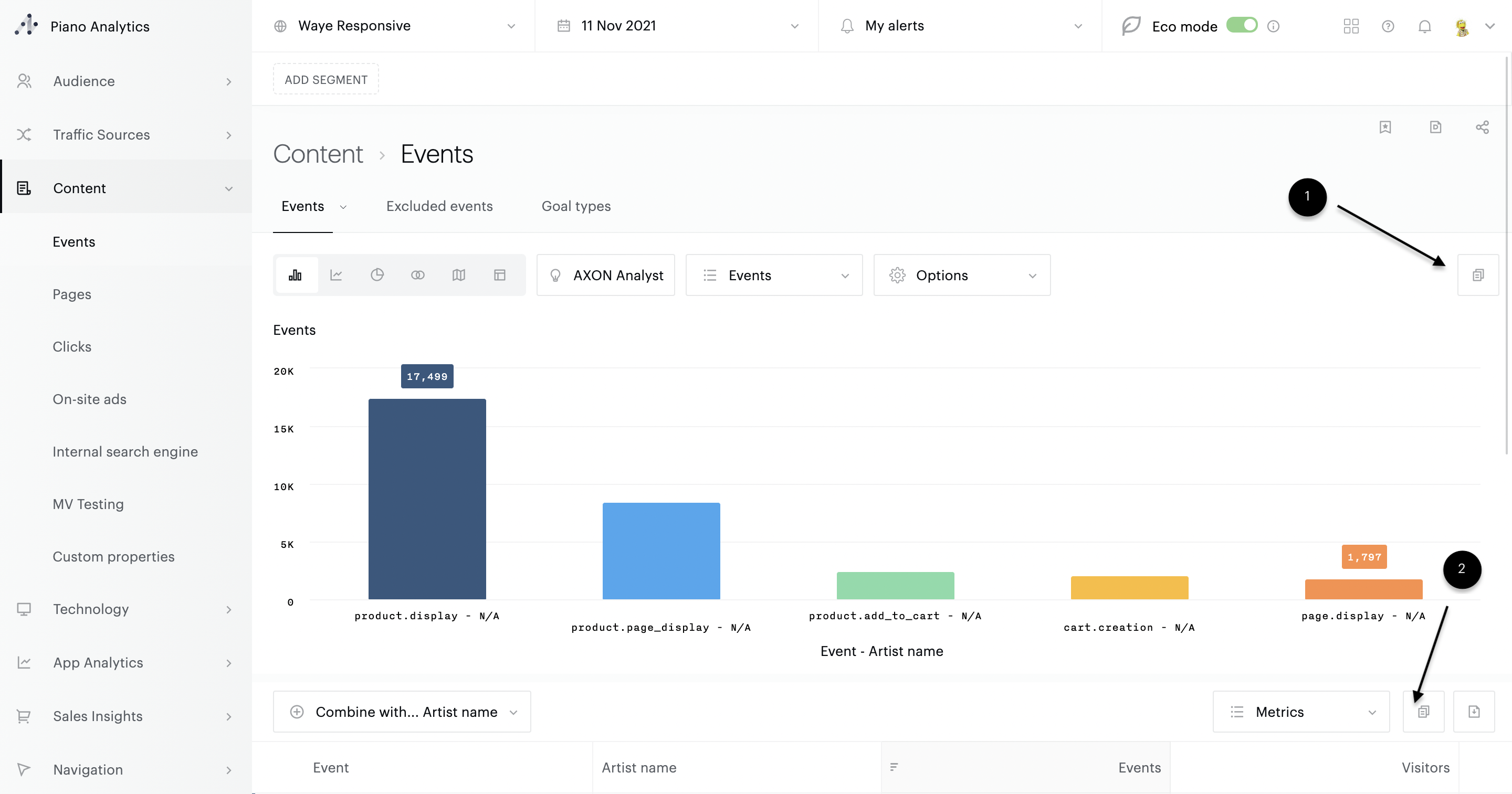This screenshot has width=1512, height=794.
Task: Toggle Eco mode switch off
Action: [1242, 25]
